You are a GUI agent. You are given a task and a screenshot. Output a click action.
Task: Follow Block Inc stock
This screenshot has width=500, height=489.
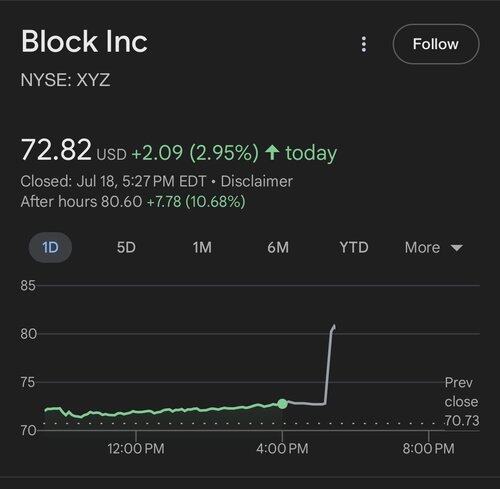[x=436, y=44]
